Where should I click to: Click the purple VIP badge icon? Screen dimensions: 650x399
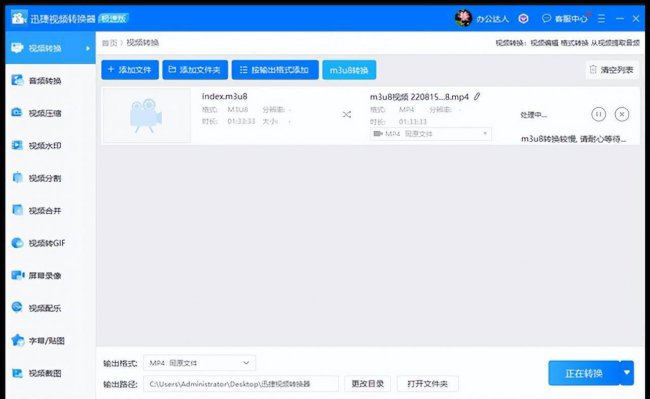click(x=523, y=19)
